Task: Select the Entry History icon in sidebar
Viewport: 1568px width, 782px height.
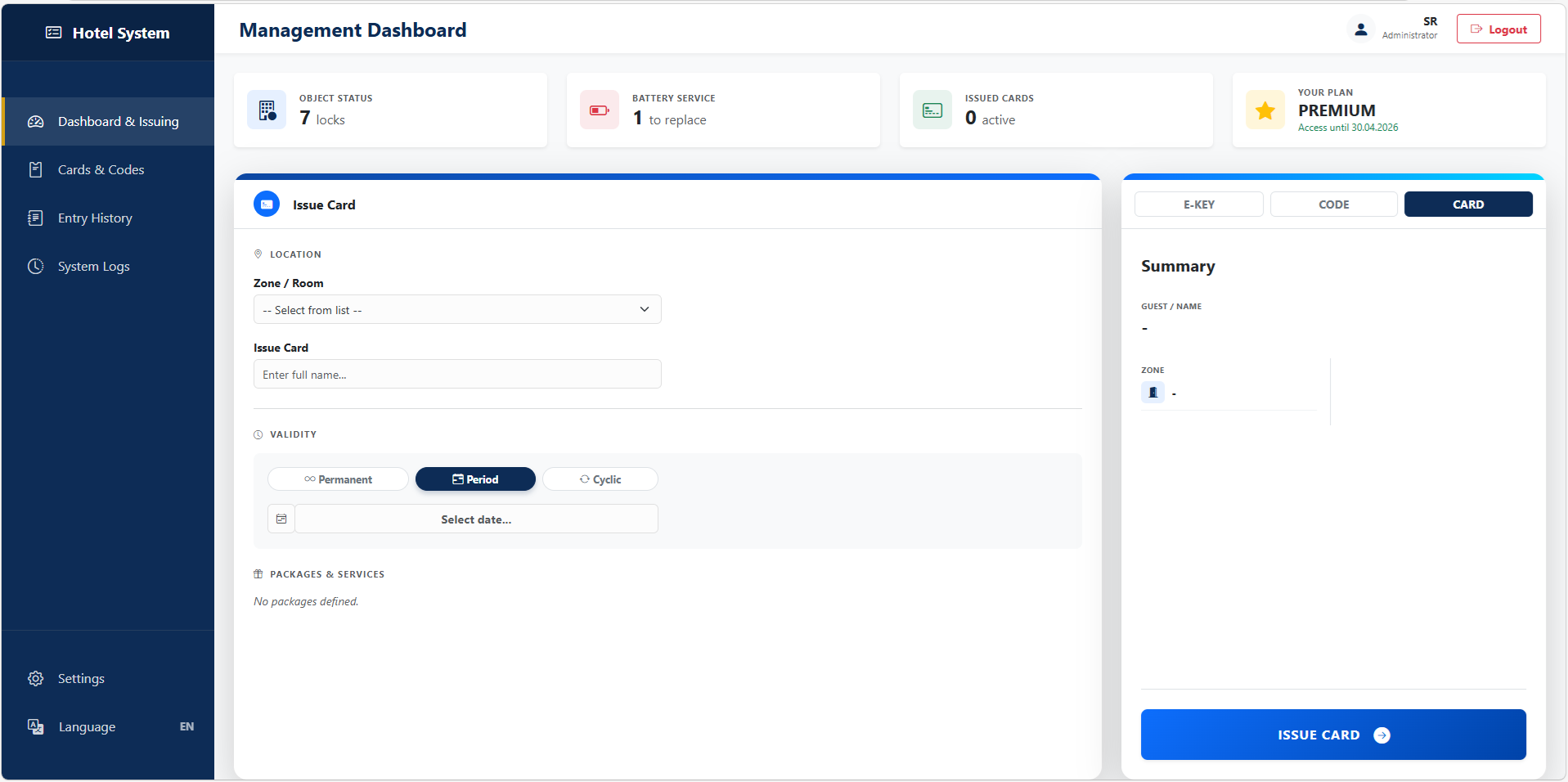Action: point(35,218)
